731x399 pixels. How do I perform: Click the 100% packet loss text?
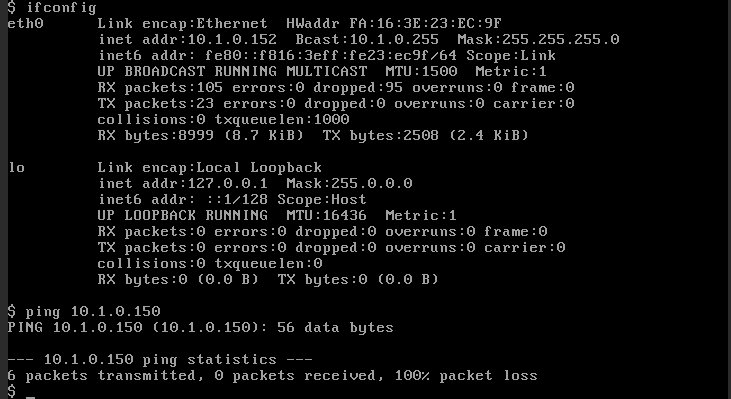(466, 376)
